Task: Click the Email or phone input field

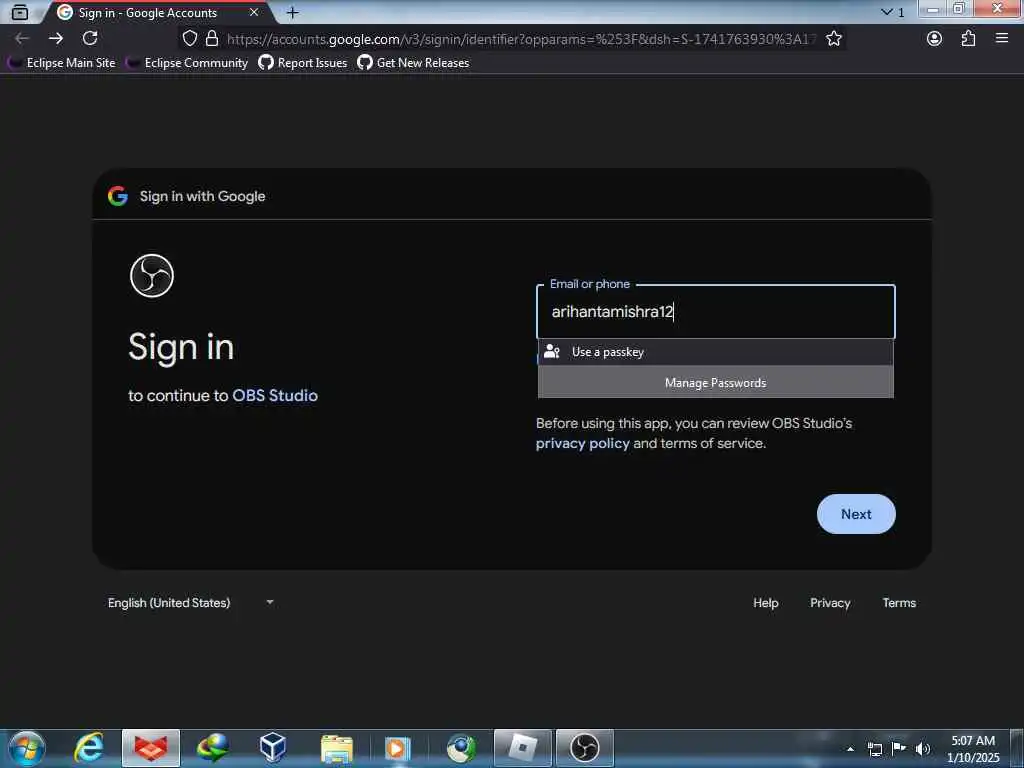Action: coord(716,312)
